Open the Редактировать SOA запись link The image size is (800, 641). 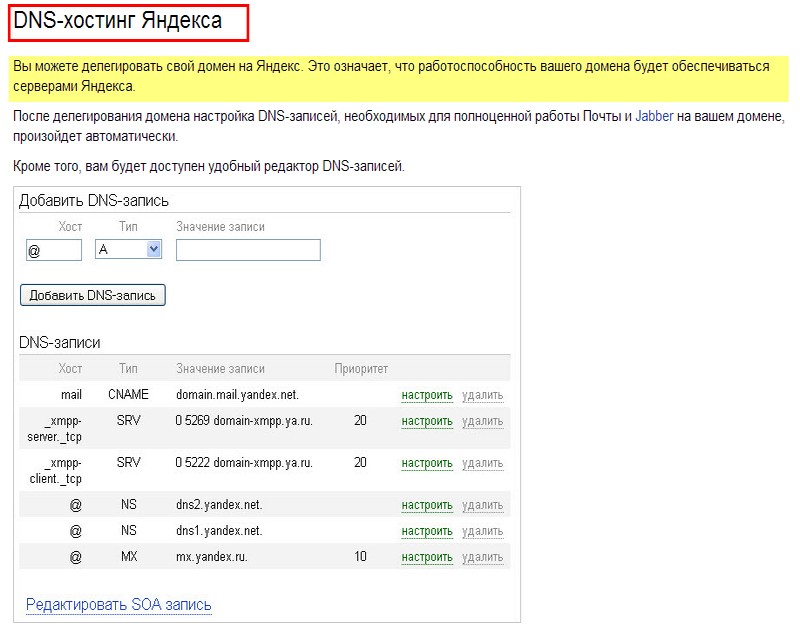118,605
